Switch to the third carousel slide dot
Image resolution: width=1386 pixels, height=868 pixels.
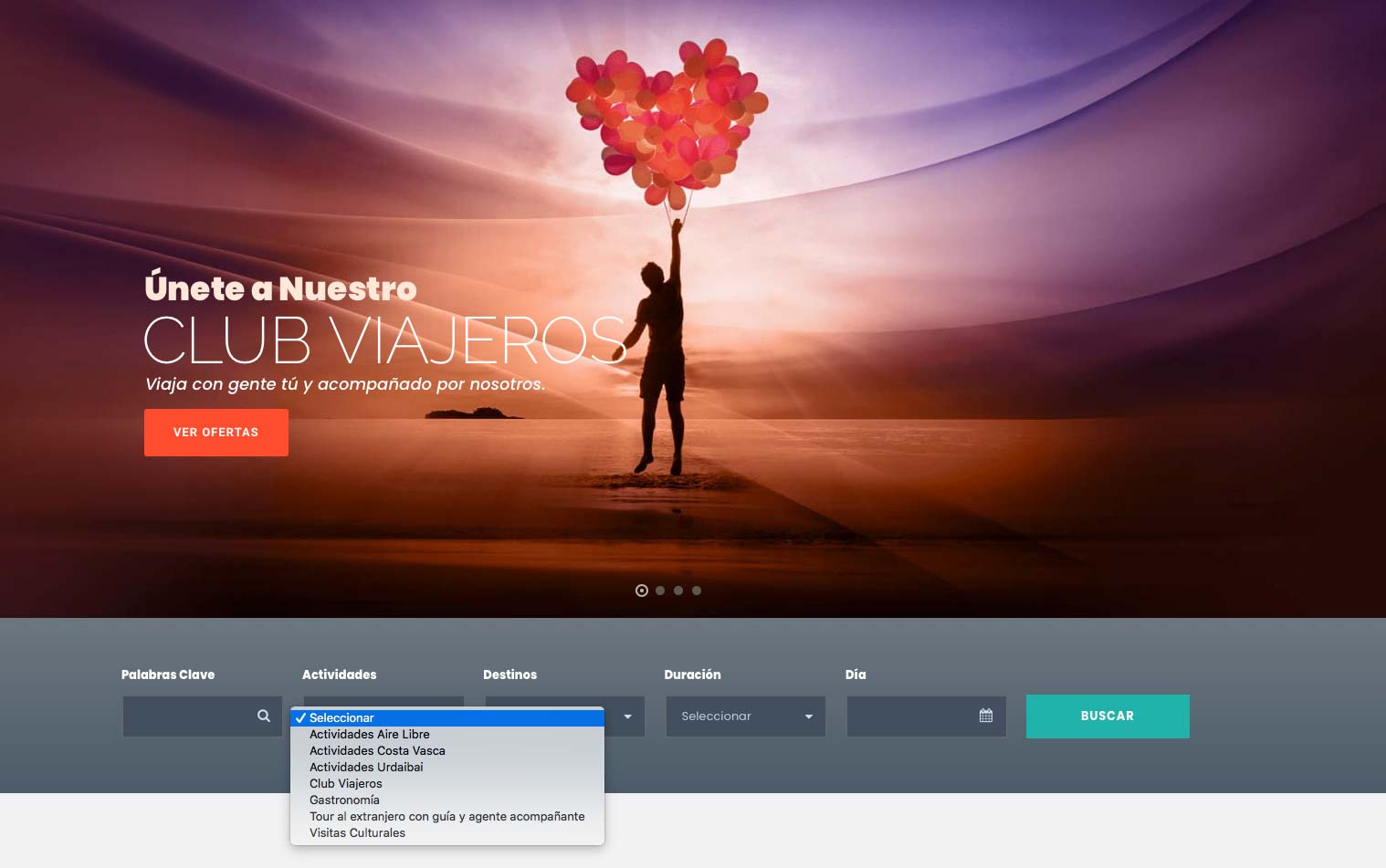[678, 591]
